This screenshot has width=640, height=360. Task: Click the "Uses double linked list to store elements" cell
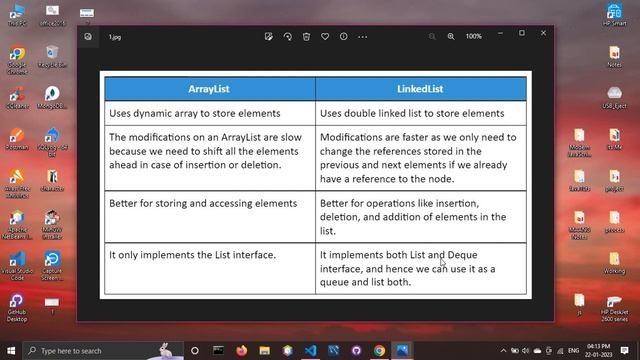[x=421, y=113]
